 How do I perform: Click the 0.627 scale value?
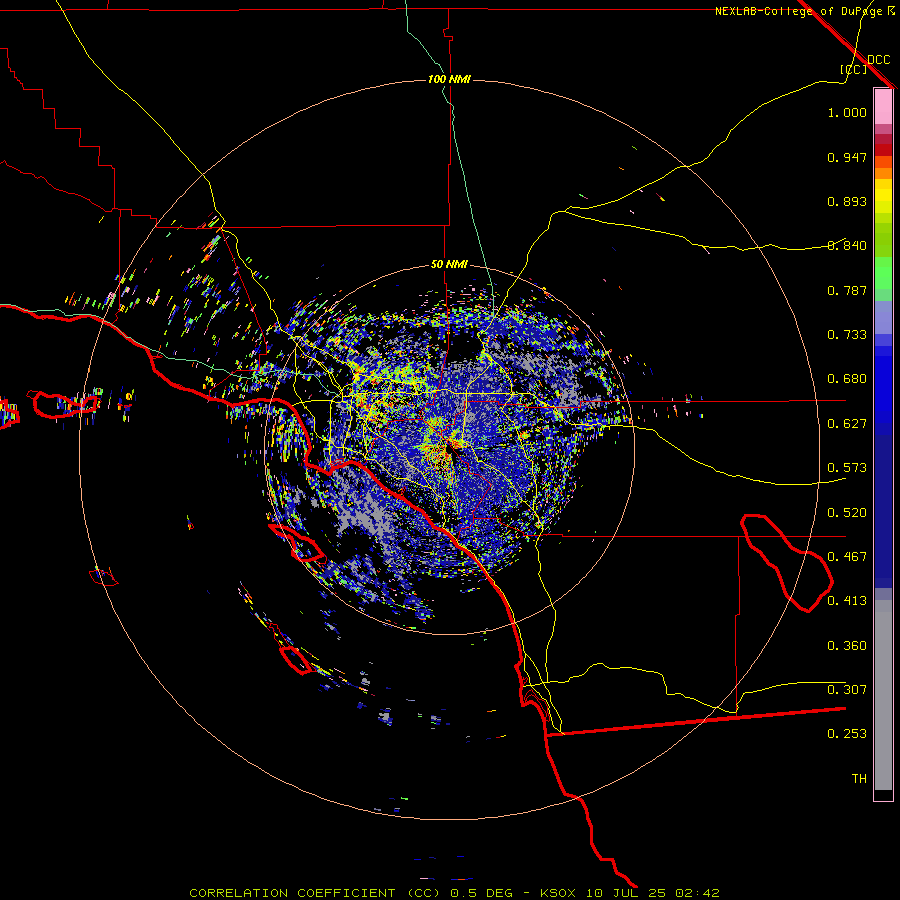[x=847, y=424]
